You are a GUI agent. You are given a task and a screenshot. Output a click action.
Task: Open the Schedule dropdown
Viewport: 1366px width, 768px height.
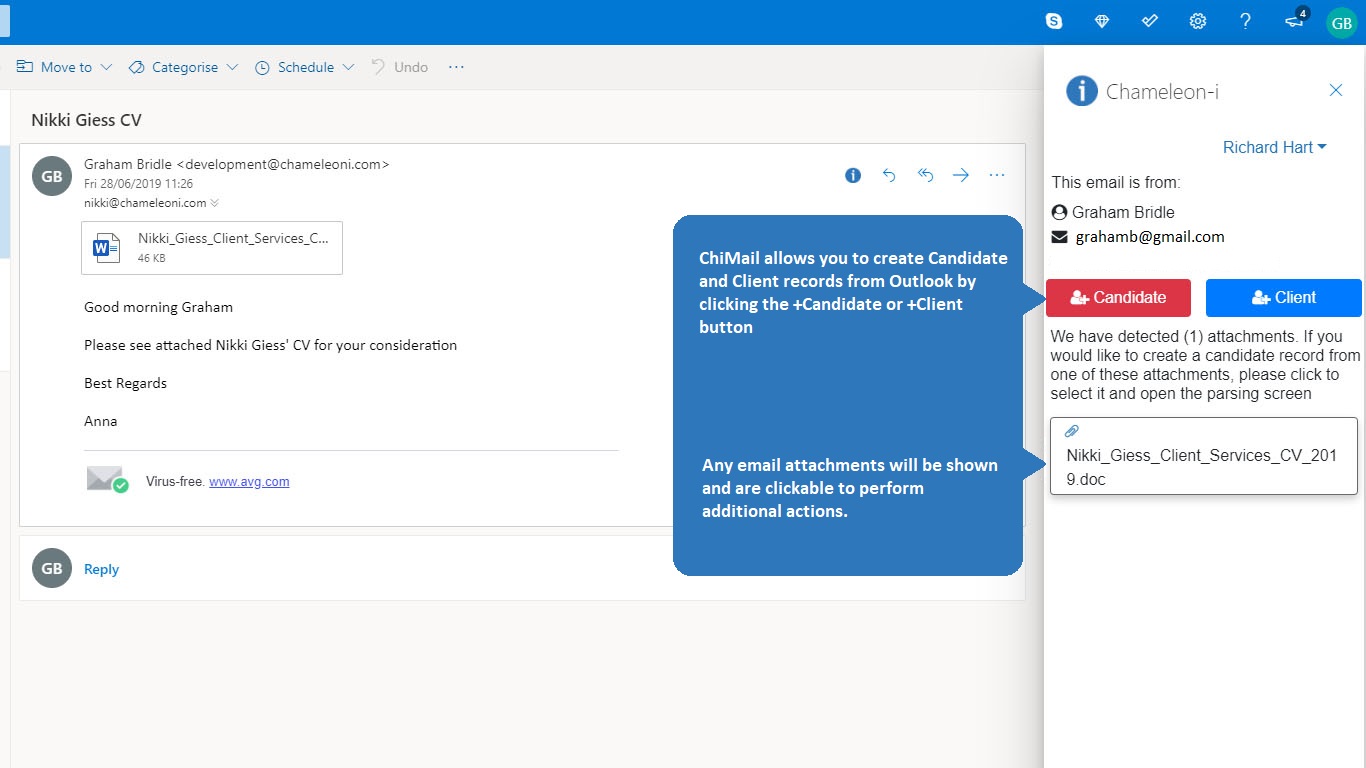pyautogui.click(x=305, y=67)
